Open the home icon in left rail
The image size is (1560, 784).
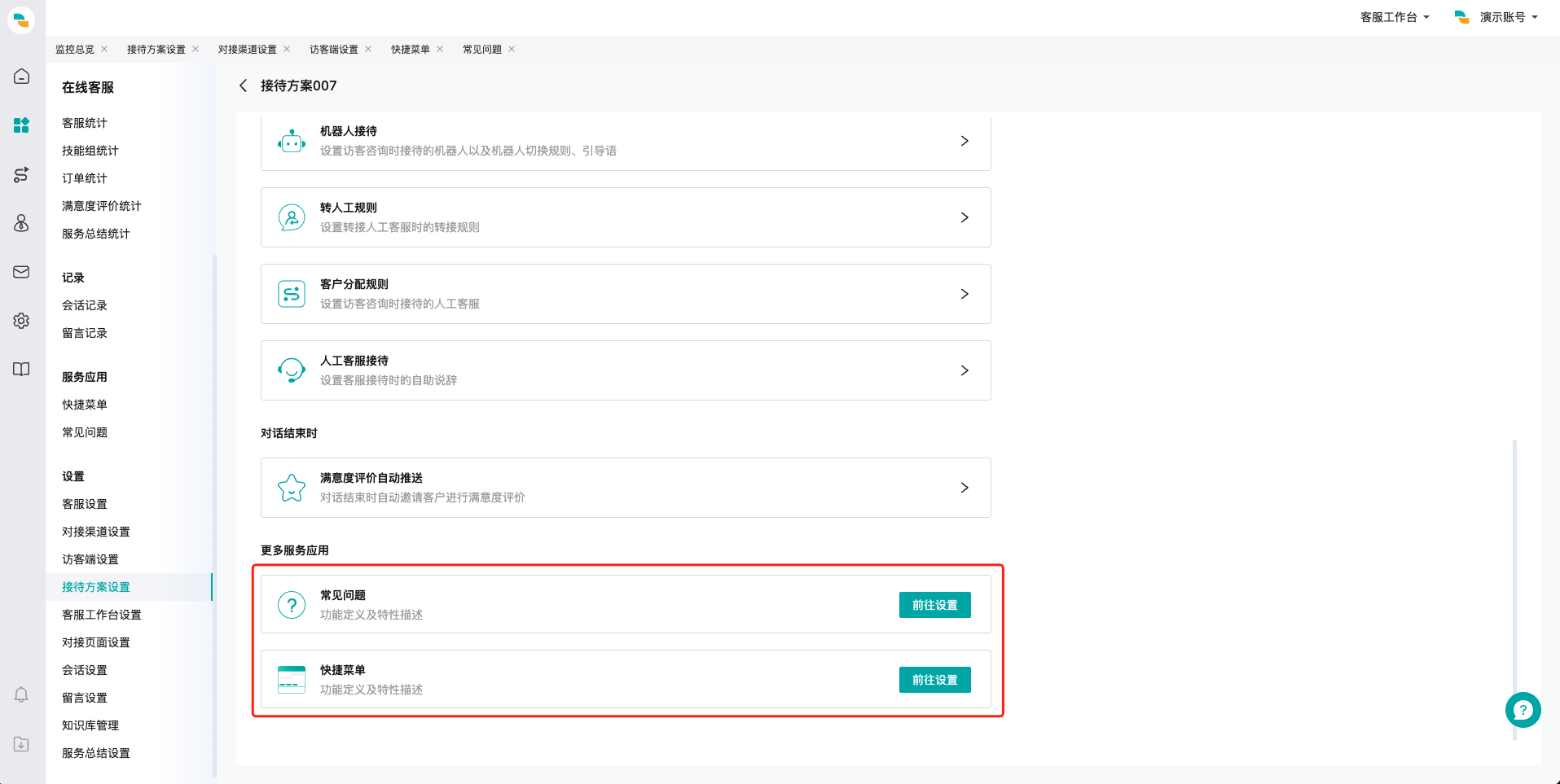(22, 77)
